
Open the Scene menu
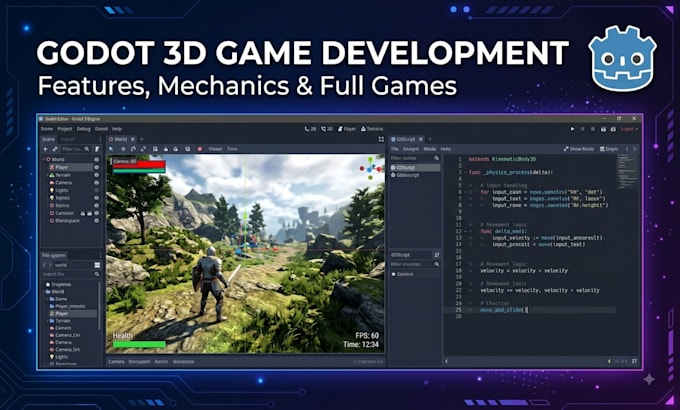(46, 129)
